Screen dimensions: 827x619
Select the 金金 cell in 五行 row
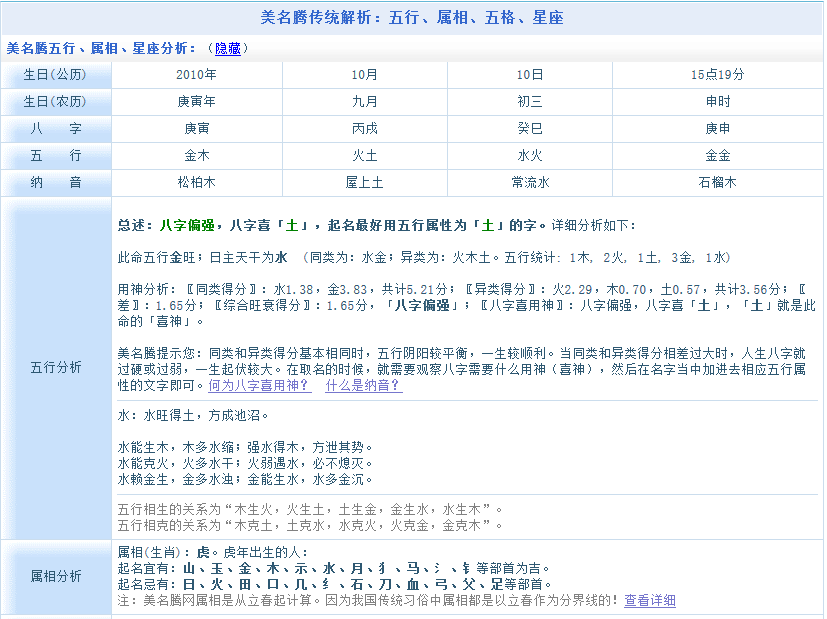(717, 156)
